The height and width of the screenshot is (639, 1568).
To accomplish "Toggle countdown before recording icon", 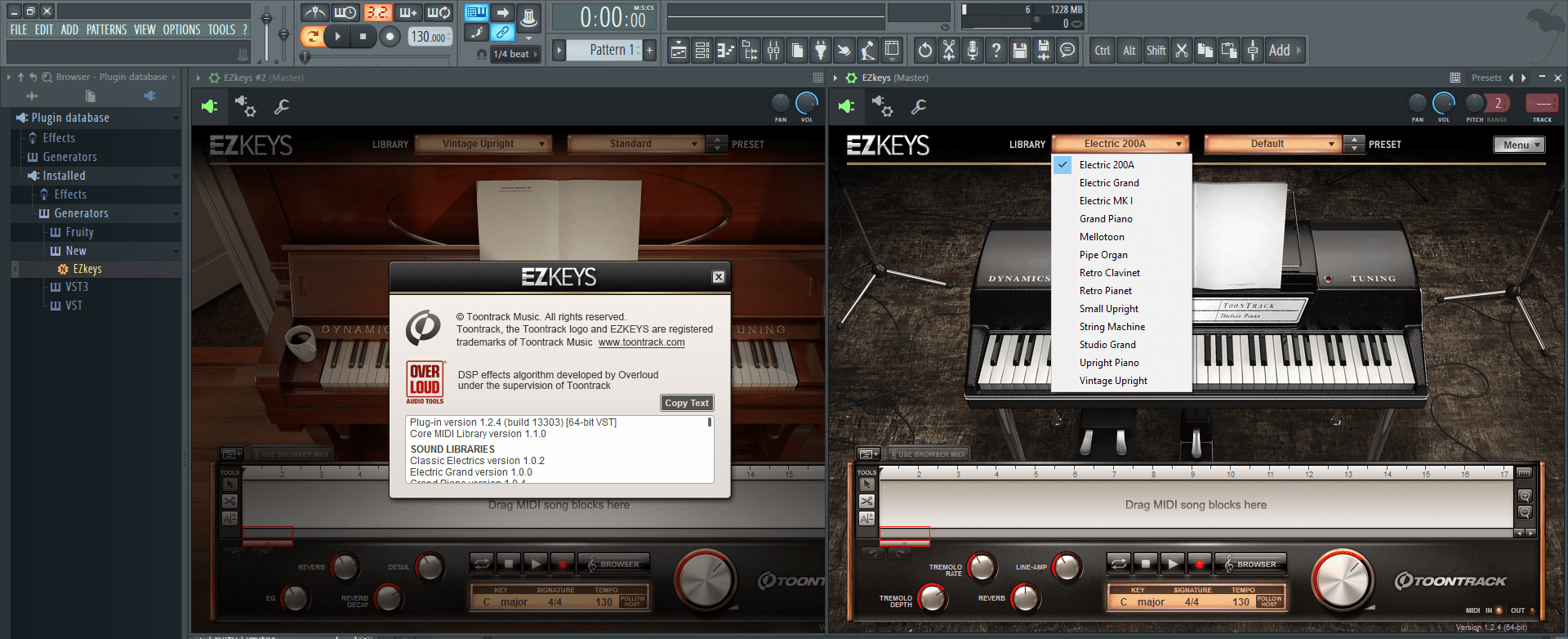I will [377, 12].
